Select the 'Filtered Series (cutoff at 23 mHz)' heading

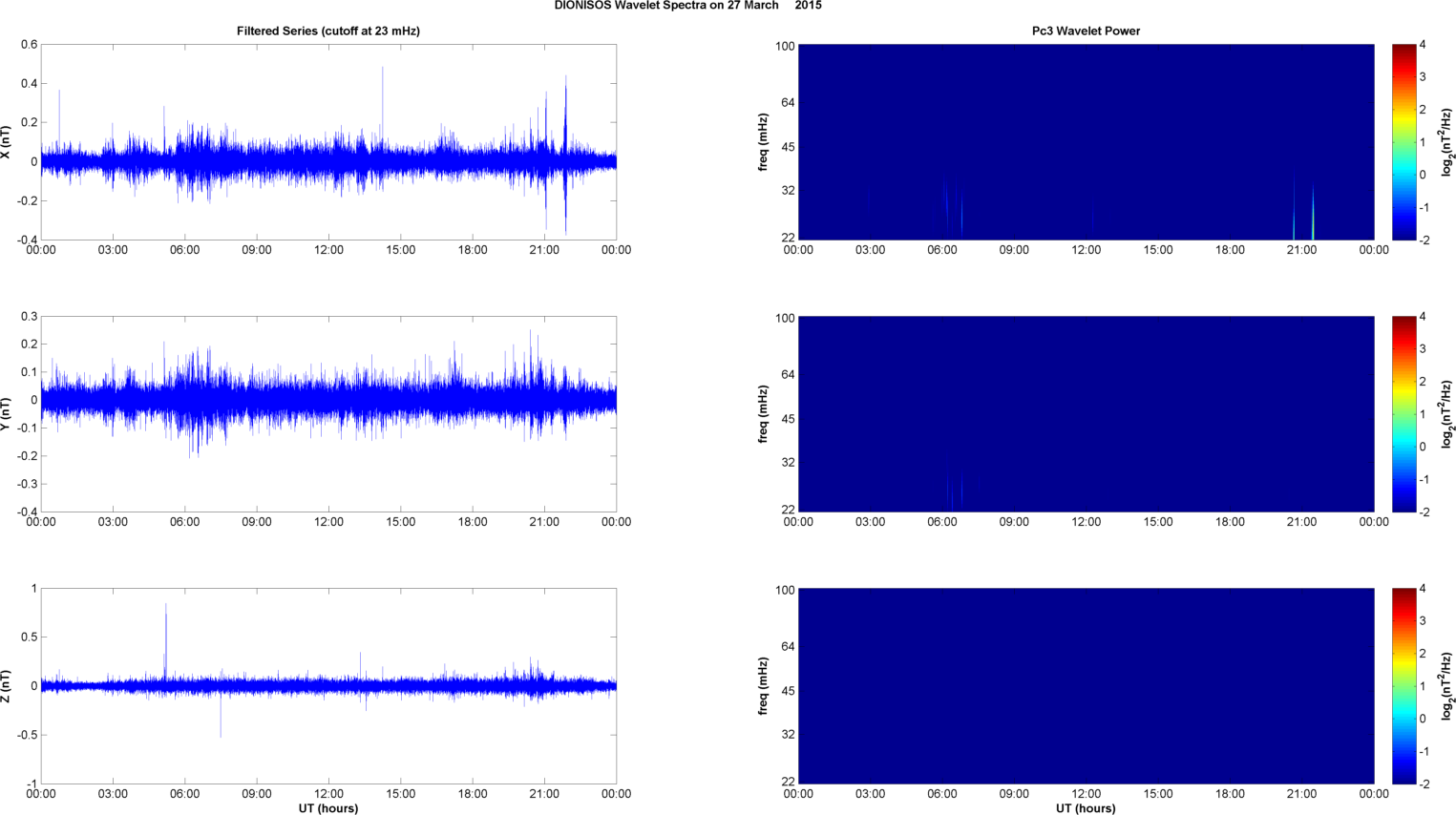point(328,31)
